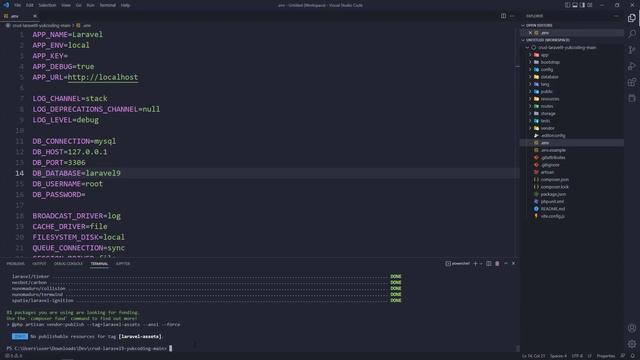Viewport: 640px width, 360px height.
Task: Open the Search view in the activity bar
Action: 632,33
